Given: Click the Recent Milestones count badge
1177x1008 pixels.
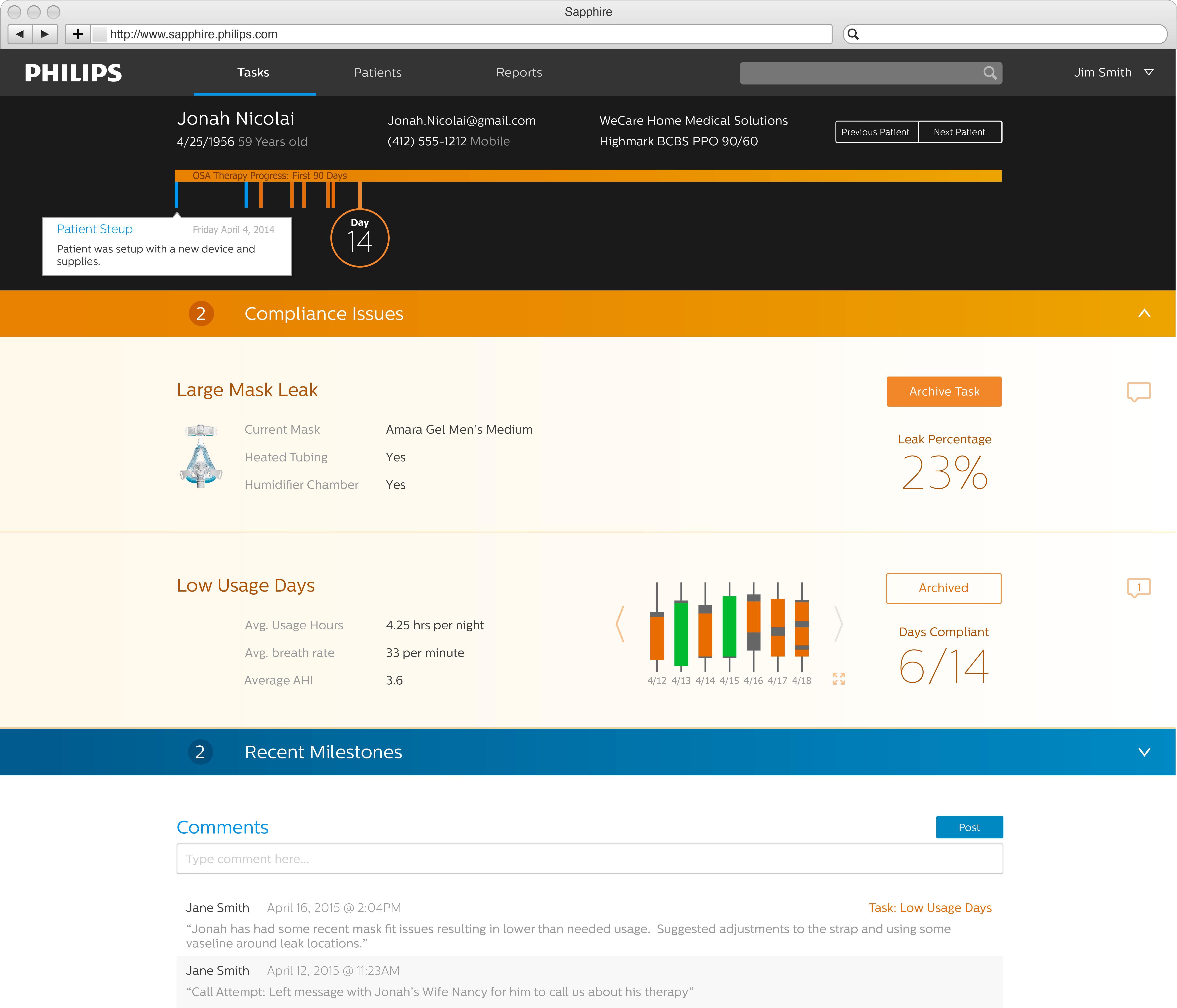Looking at the screenshot, I should point(201,752).
